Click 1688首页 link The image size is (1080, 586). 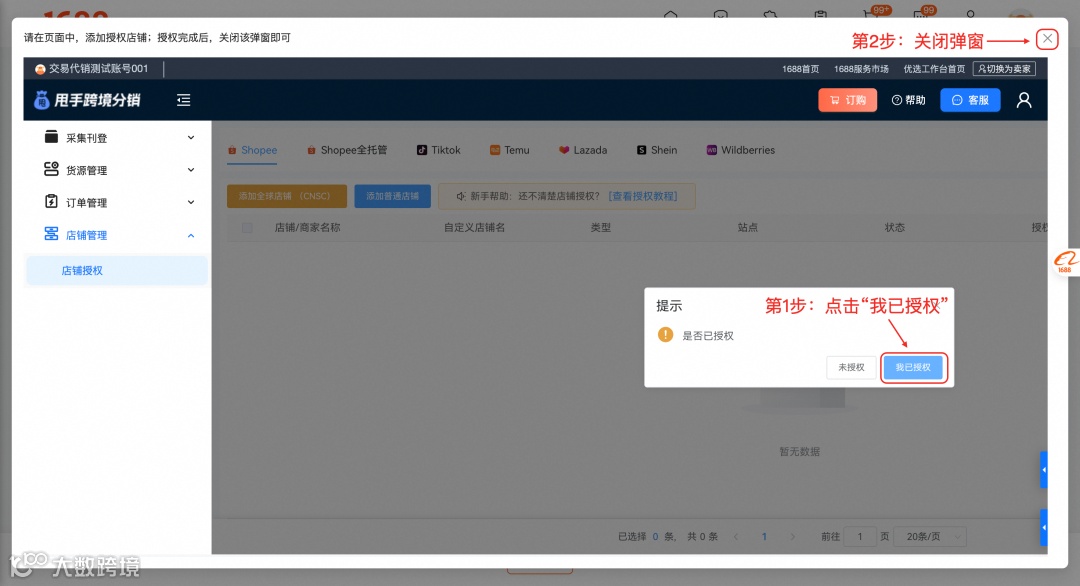[x=800, y=69]
